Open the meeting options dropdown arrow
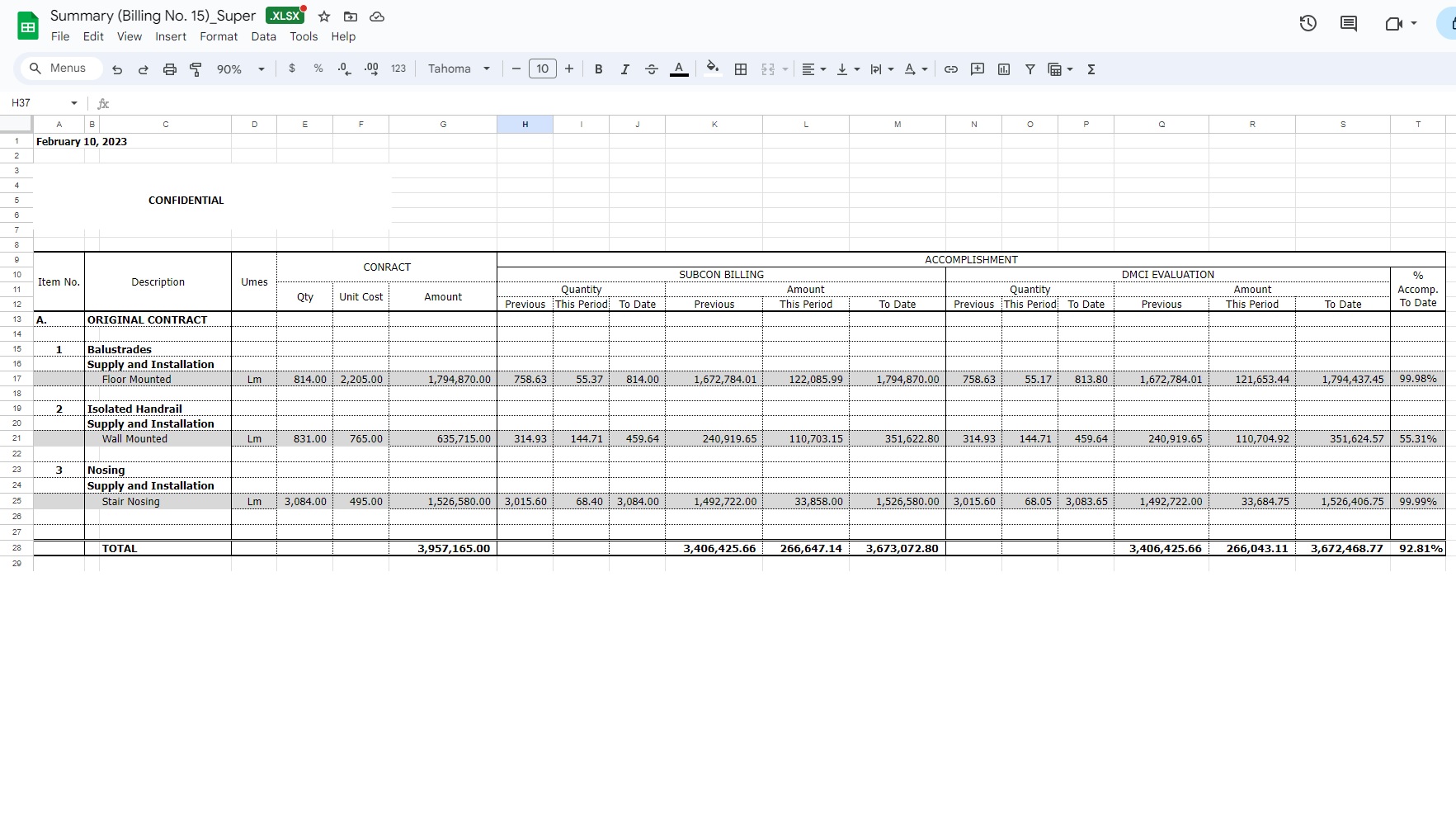This screenshot has width=1456, height=832. pos(1414,23)
